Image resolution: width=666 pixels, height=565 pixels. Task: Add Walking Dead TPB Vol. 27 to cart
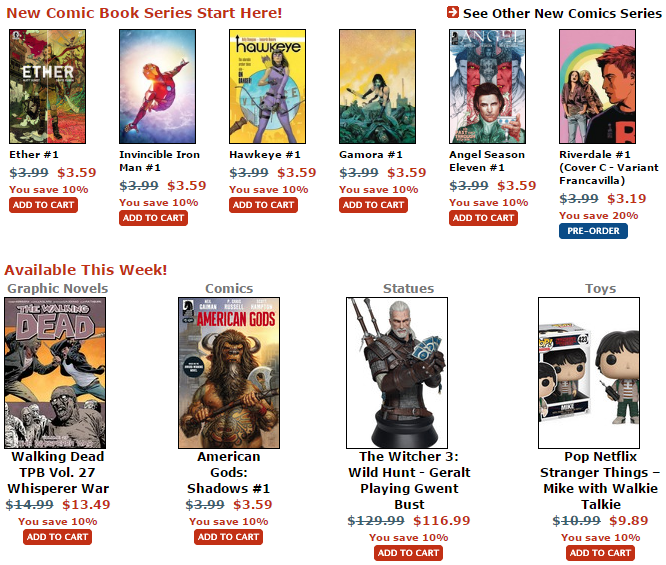tap(57, 537)
